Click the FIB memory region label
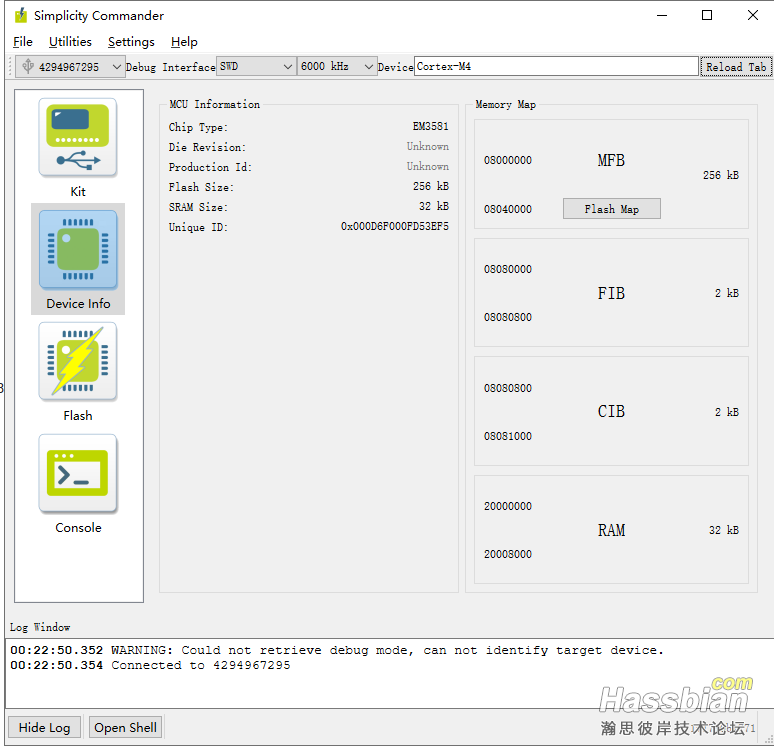 [x=611, y=293]
